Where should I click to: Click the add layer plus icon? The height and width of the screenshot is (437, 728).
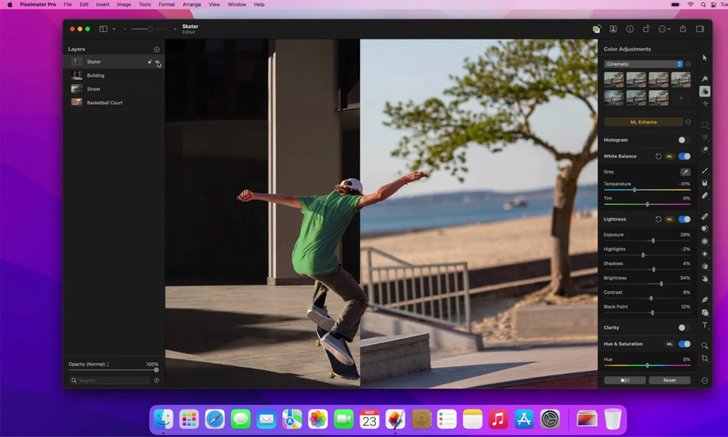[x=156, y=49]
